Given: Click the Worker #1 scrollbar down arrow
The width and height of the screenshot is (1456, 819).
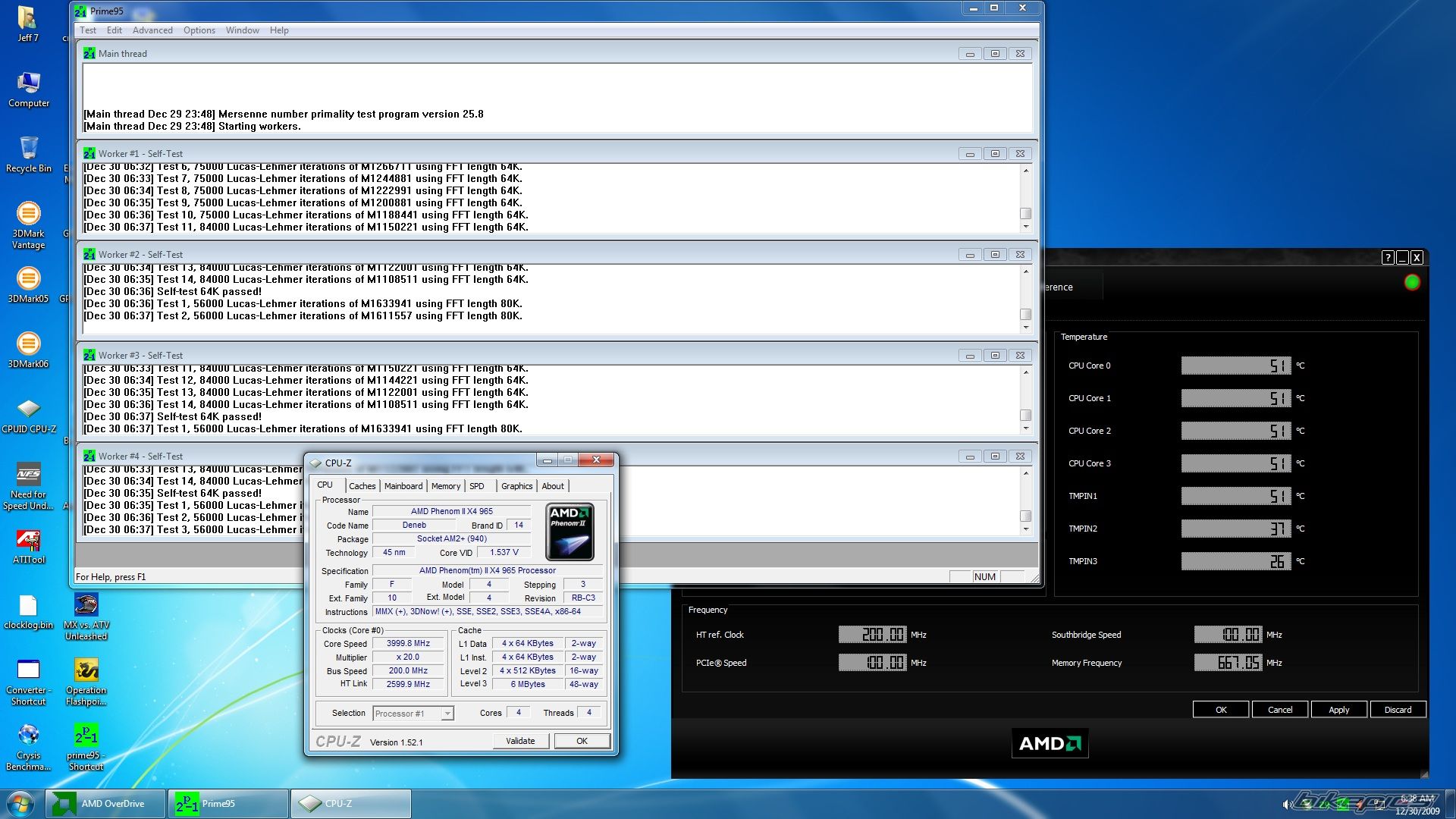Looking at the screenshot, I should [x=1025, y=227].
